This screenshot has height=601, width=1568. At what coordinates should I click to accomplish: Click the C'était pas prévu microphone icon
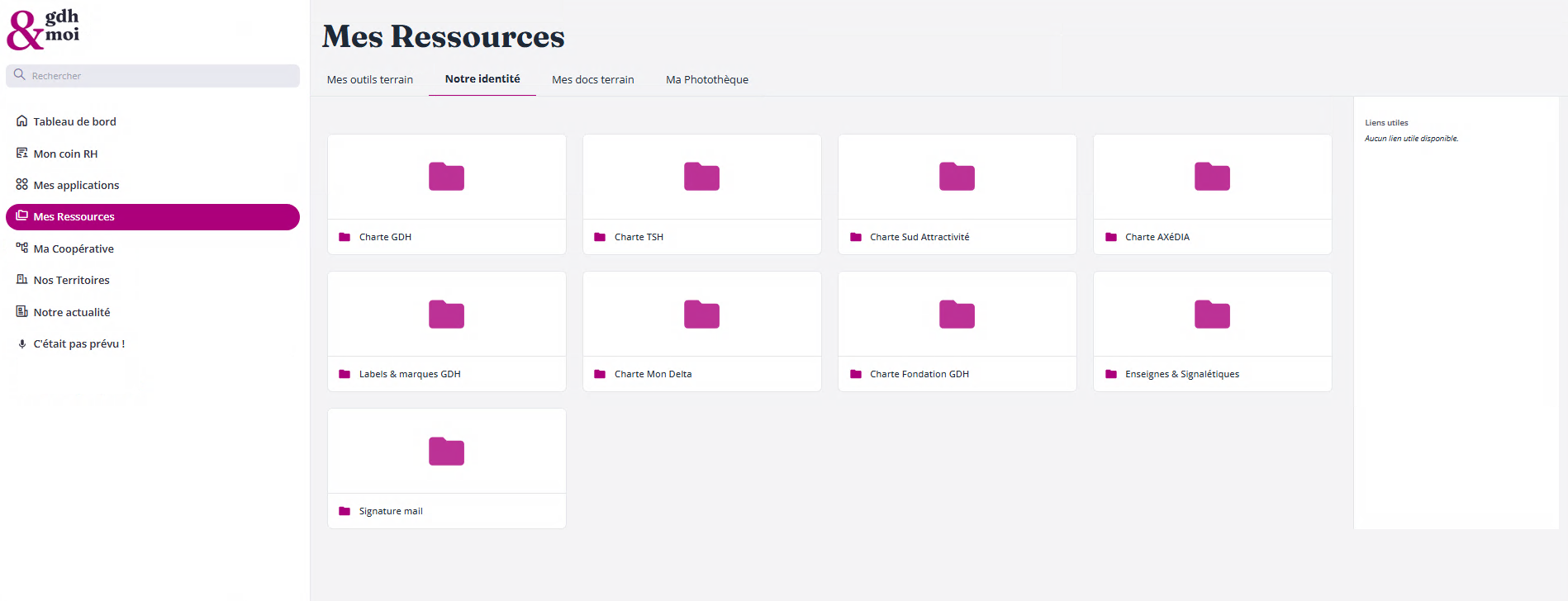pos(22,344)
